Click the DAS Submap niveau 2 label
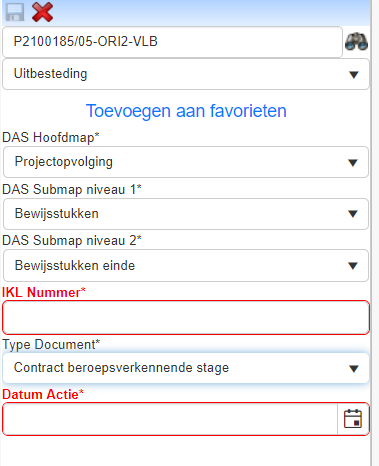379x466 pixels. pos(72,240)
